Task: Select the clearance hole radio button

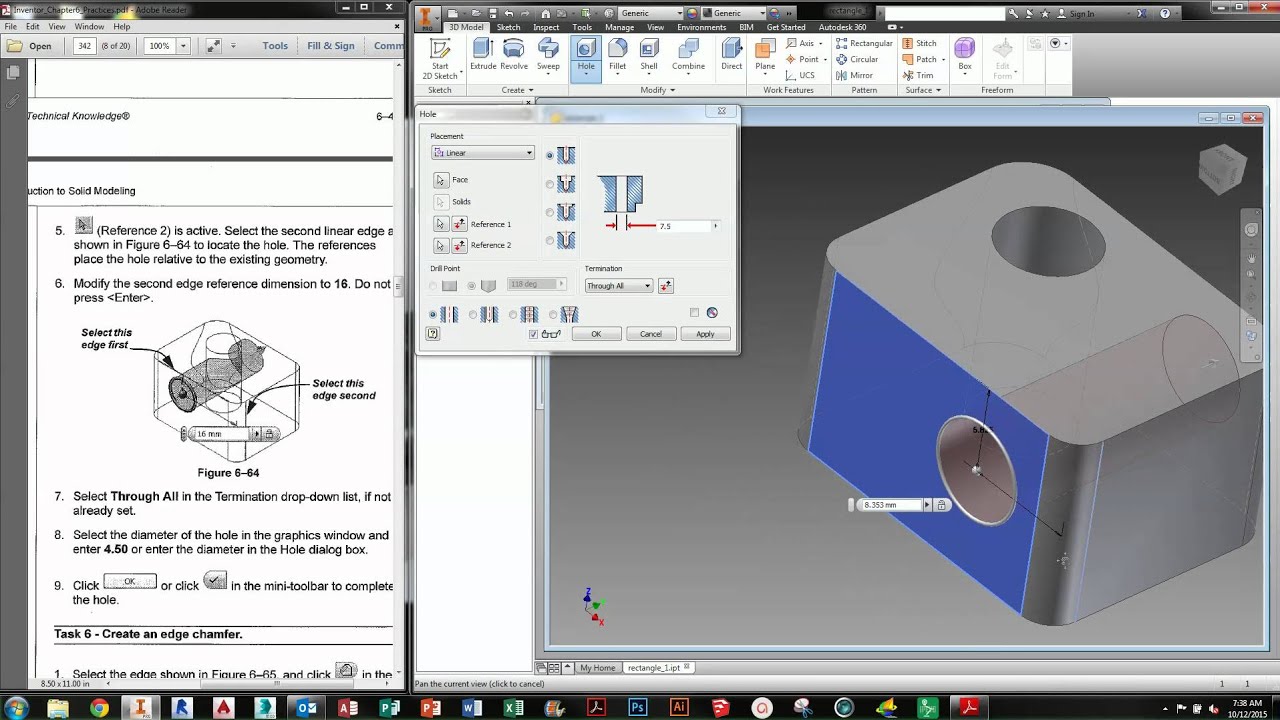Action: click(473, 314)
